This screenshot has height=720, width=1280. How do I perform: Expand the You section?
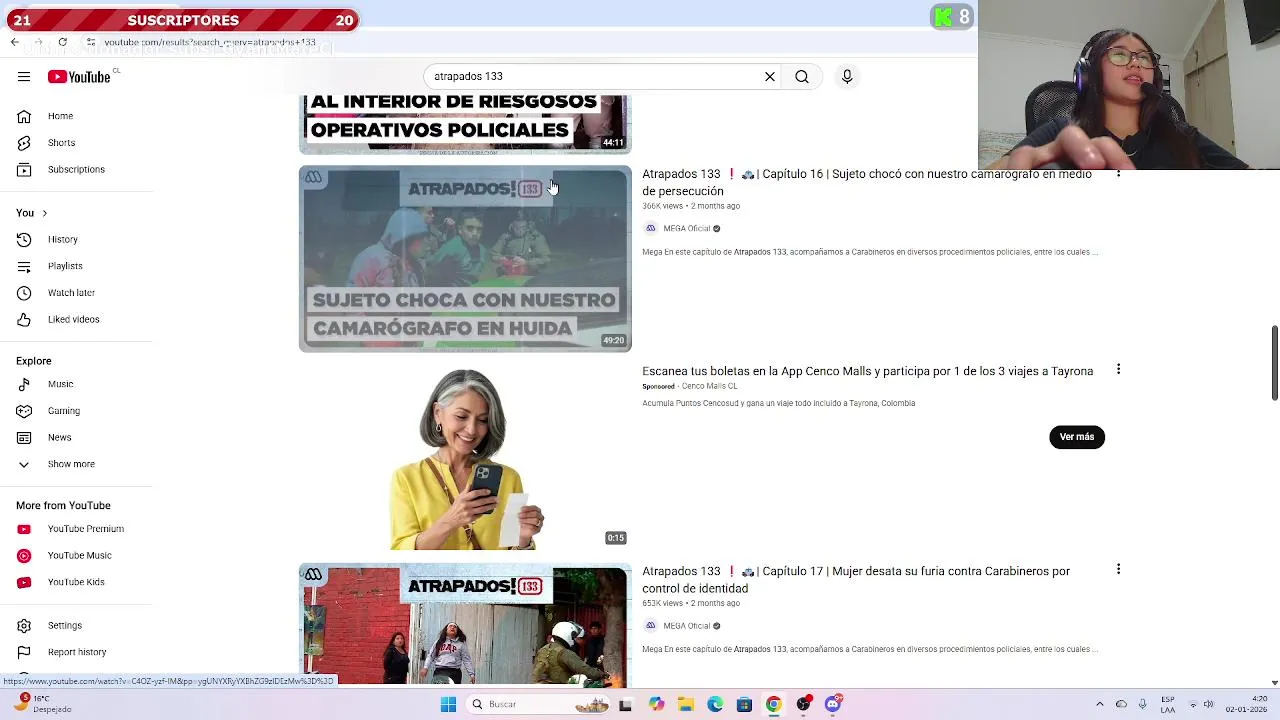[x=32, y=213]
